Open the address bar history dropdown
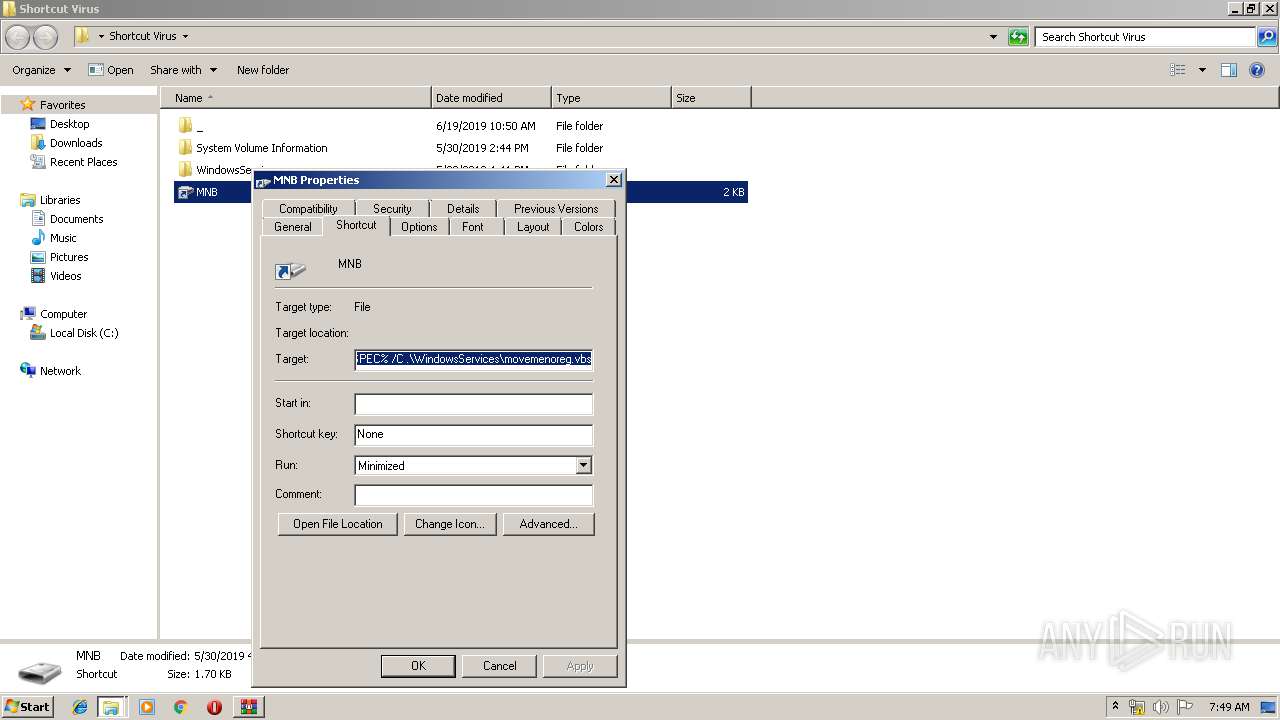1280x720 pixels. (x=993, y=37)
